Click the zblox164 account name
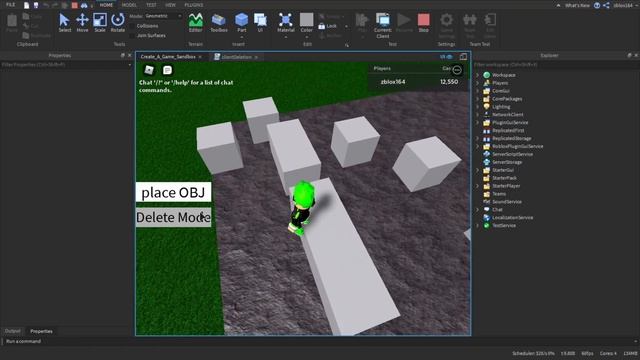Viewport: 640px width, 360px height. (623, 5)
